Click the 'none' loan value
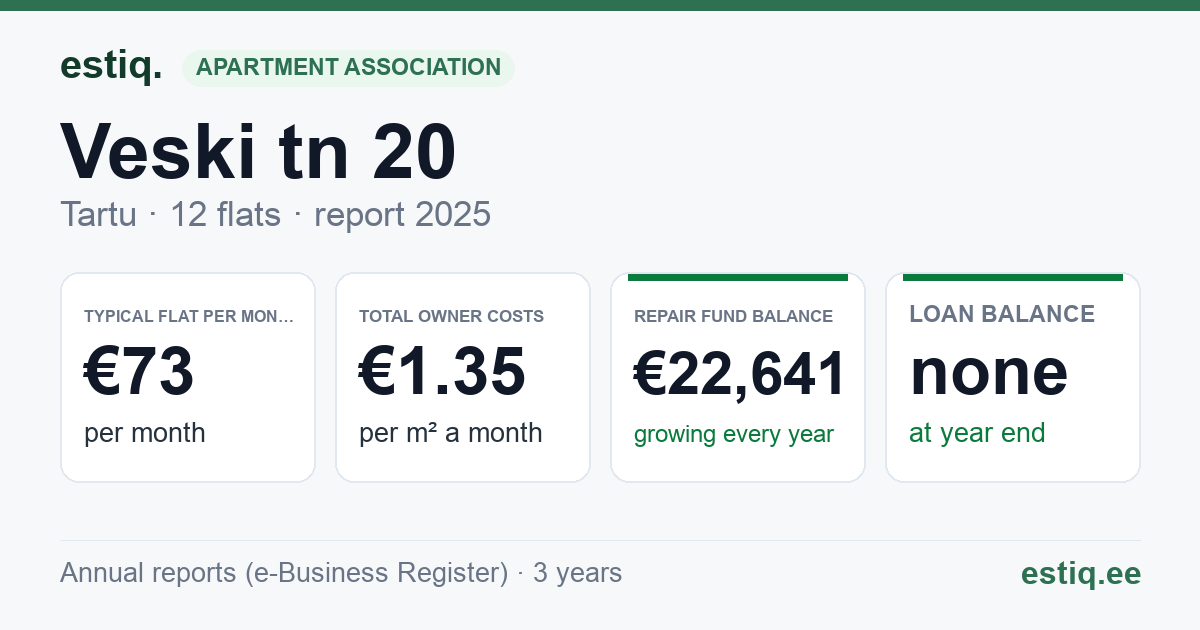 point(989,373)
